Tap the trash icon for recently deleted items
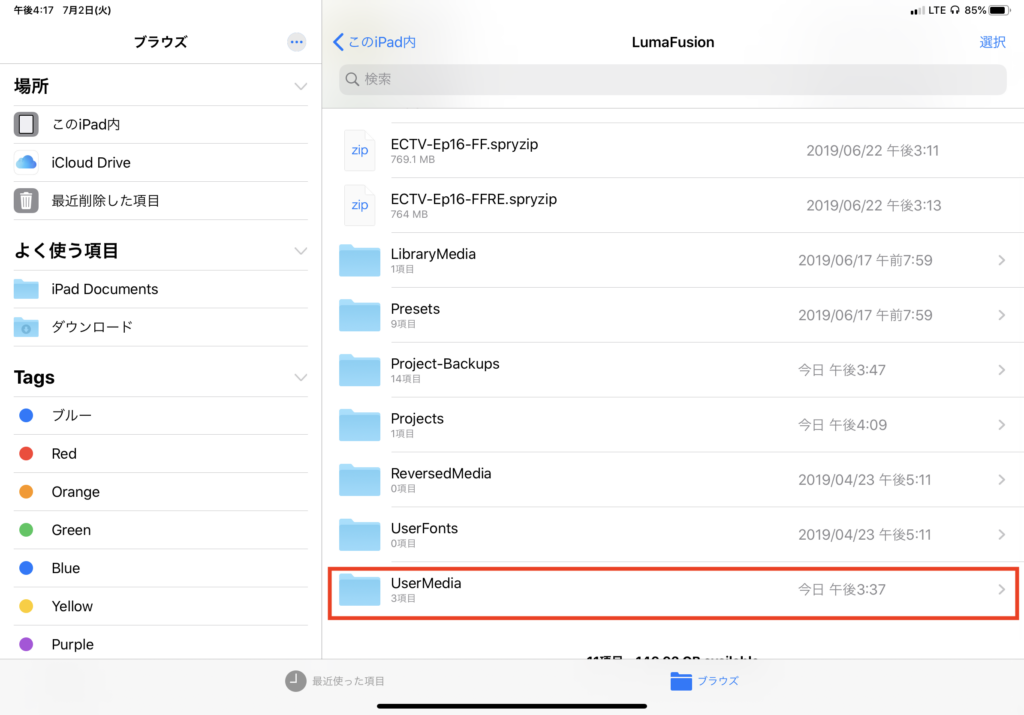Viewport: 1024px width, 715px height. coord(26,200)
